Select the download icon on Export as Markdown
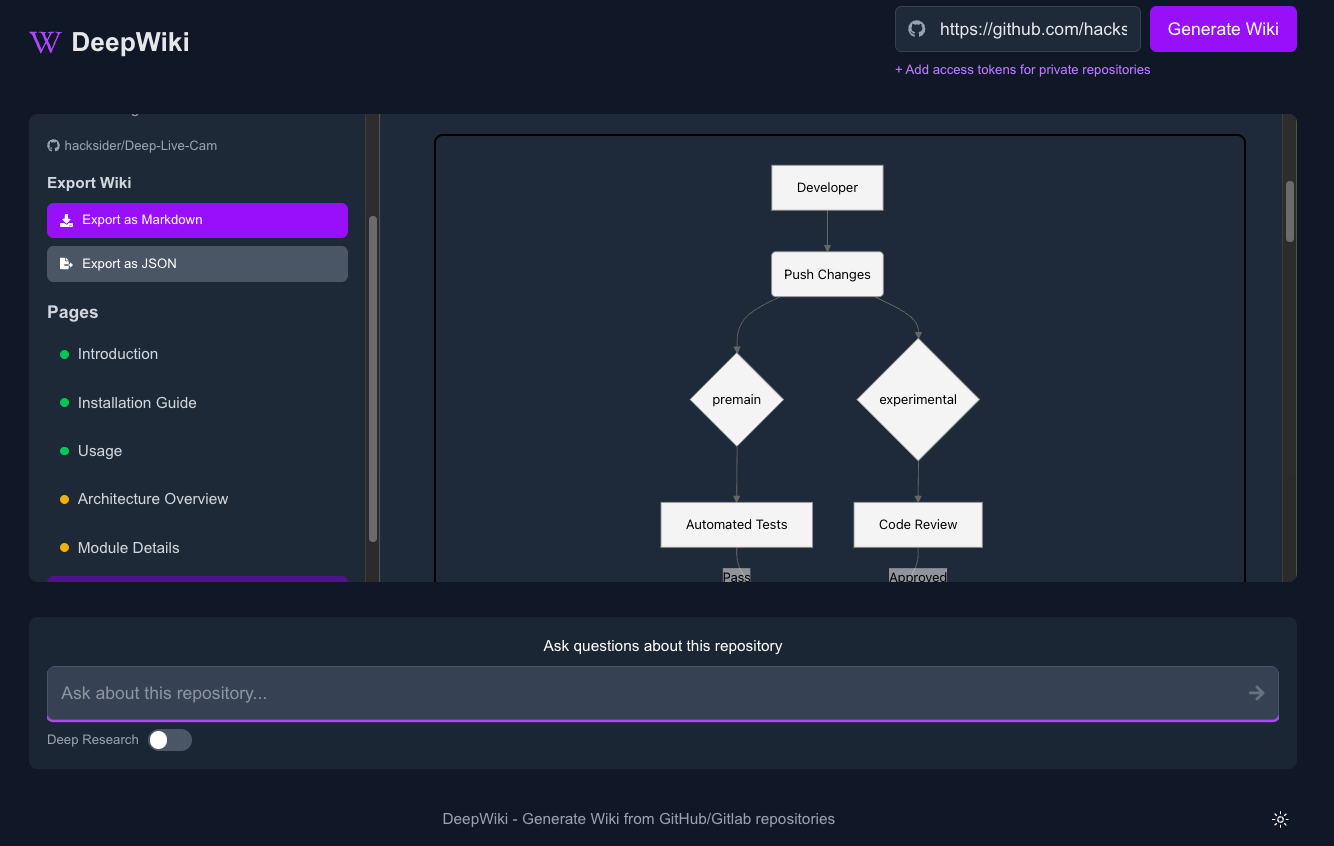1334x846 pixels. [x=65, y=220]
